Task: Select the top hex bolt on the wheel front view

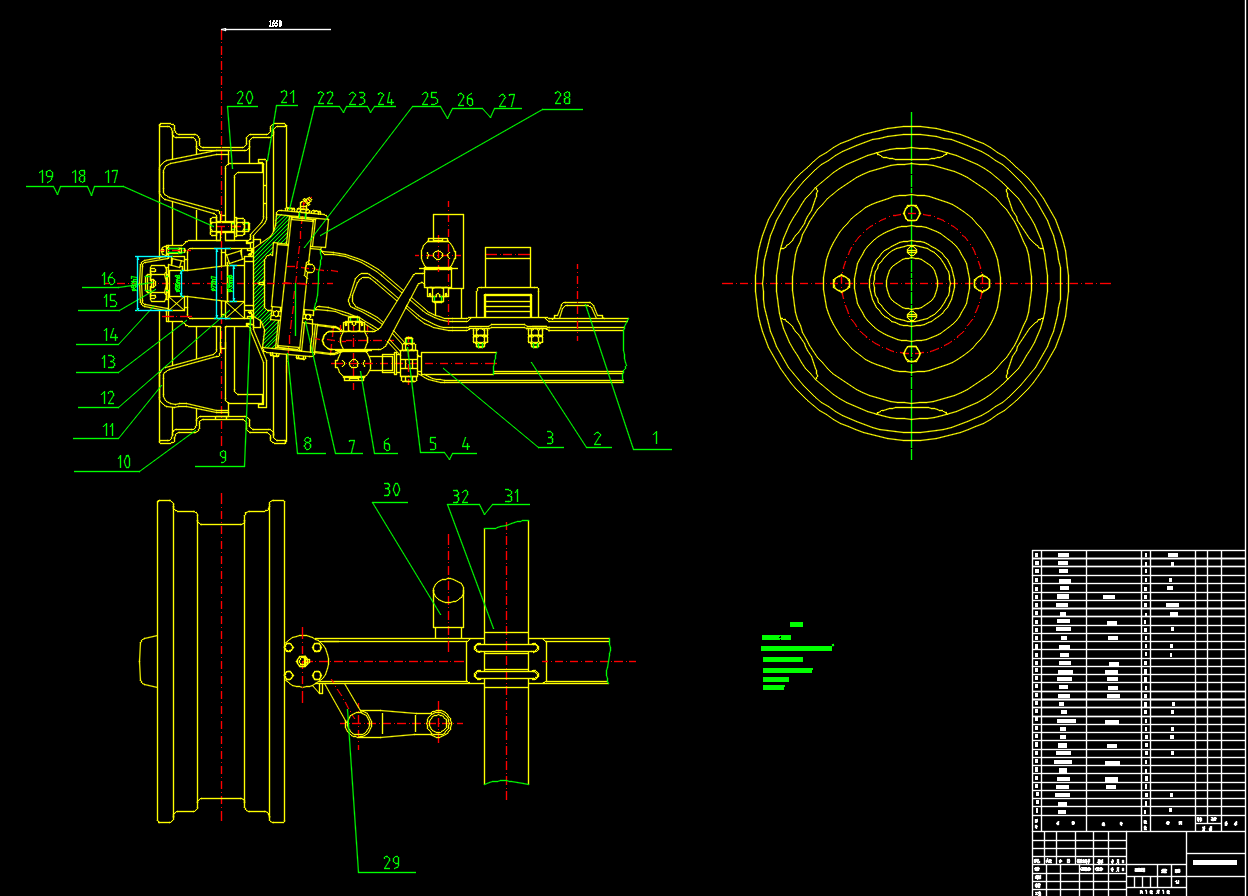Action: (911, 212)
